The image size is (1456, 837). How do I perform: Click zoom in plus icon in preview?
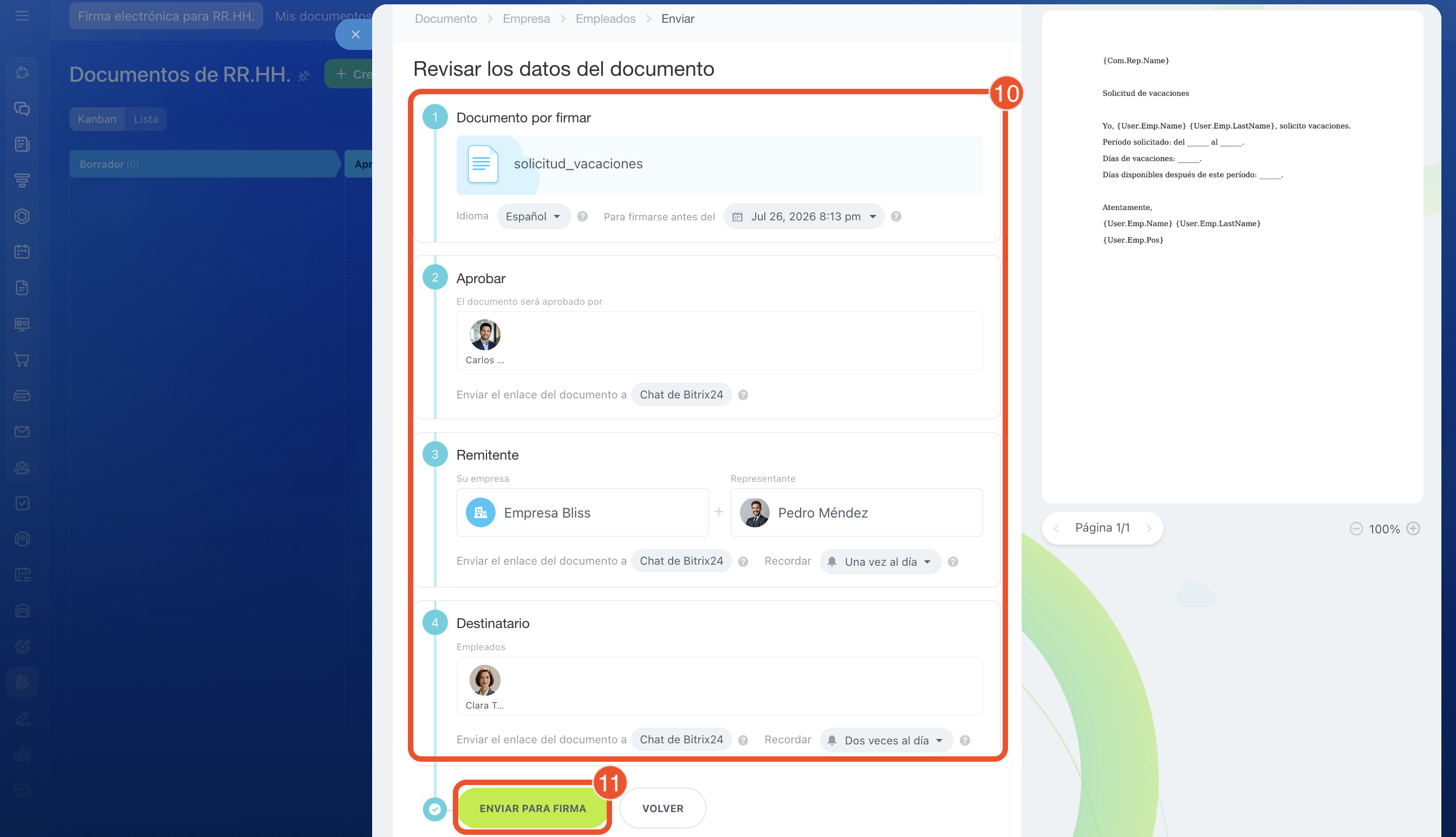coord(1413,529)
